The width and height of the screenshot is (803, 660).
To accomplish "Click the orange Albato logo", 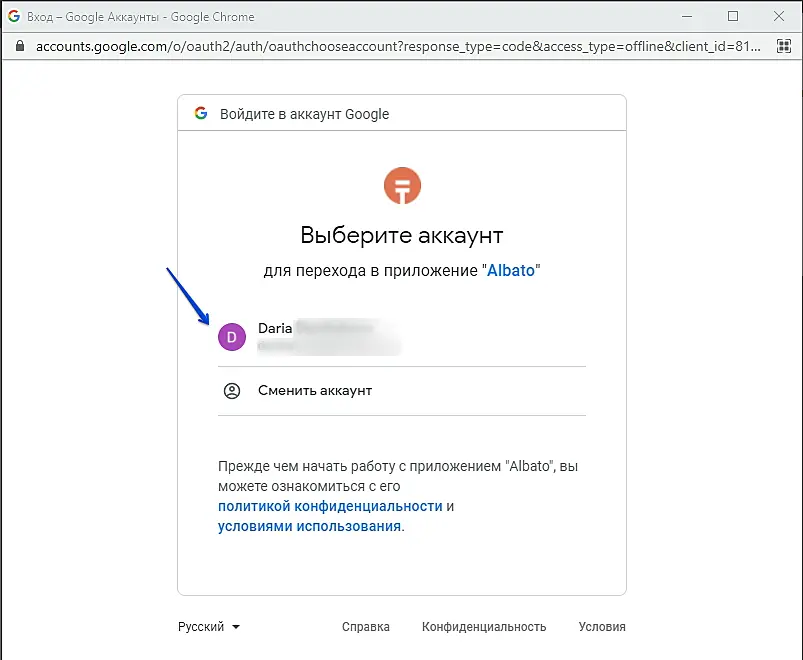I will coord(402,185).
